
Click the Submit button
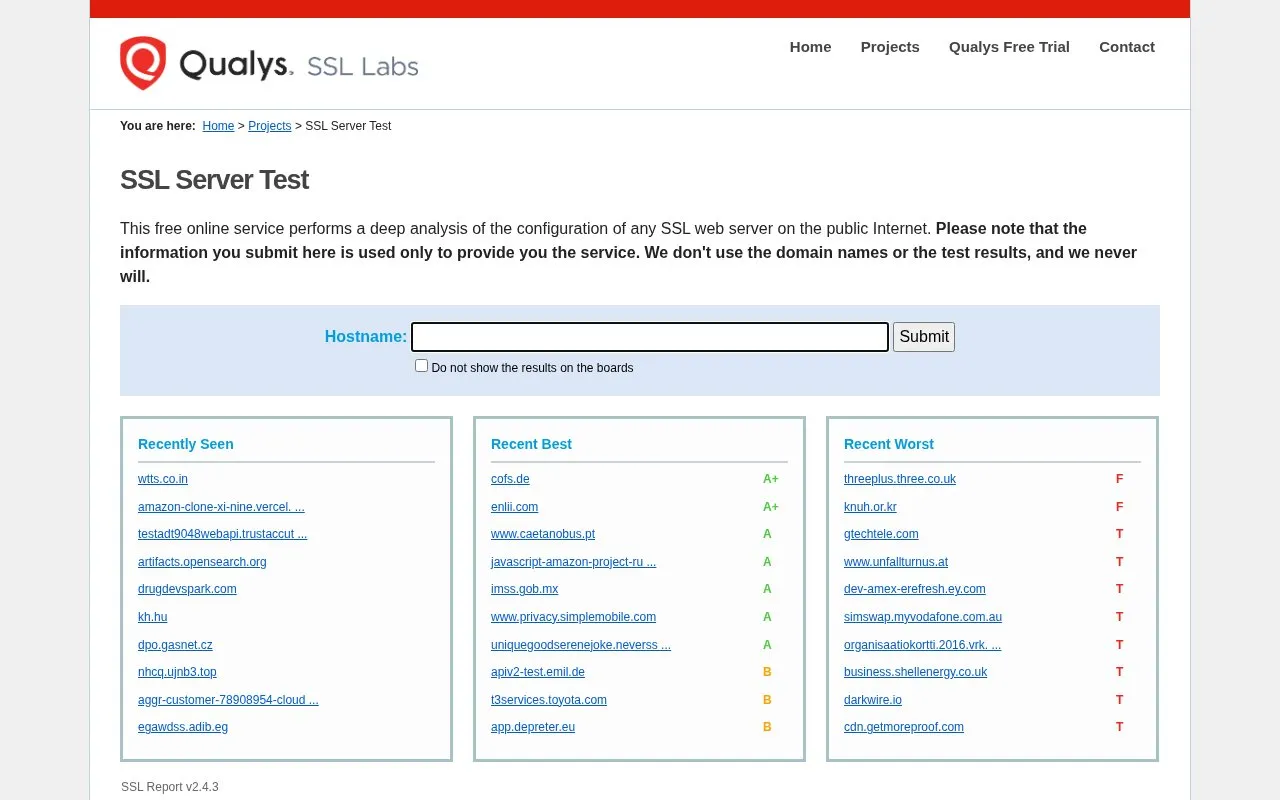[x=924, y=337]
